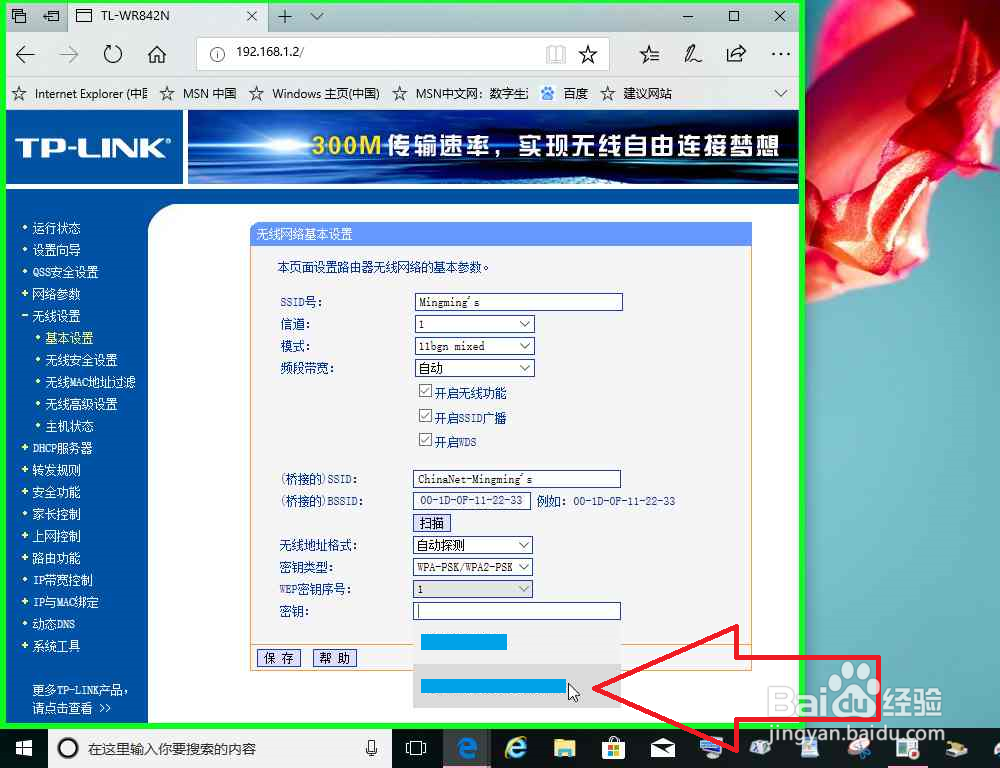Select 无线高级设置 submenu item
This screenshot has width=1000, height=768.
click(x=82, y=404)
